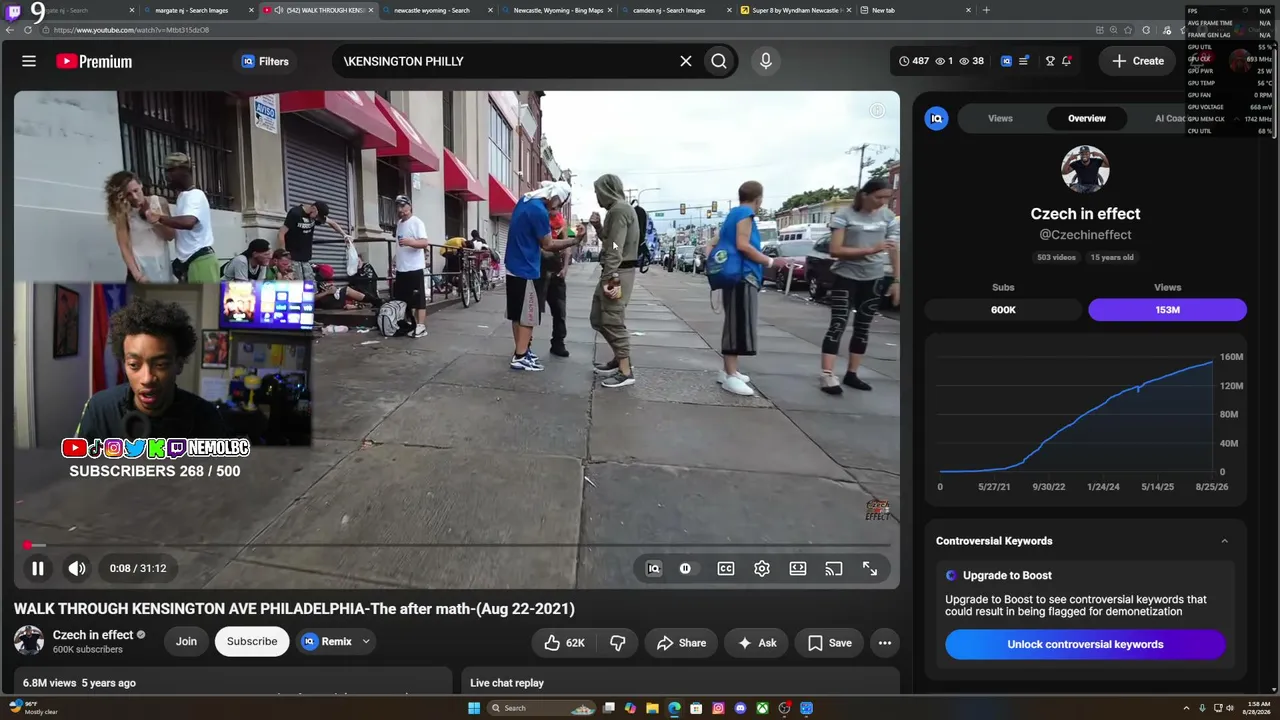Open File Explorer from taskbar
This screenshot has height=720, width=1280.
tap(652, 708)
